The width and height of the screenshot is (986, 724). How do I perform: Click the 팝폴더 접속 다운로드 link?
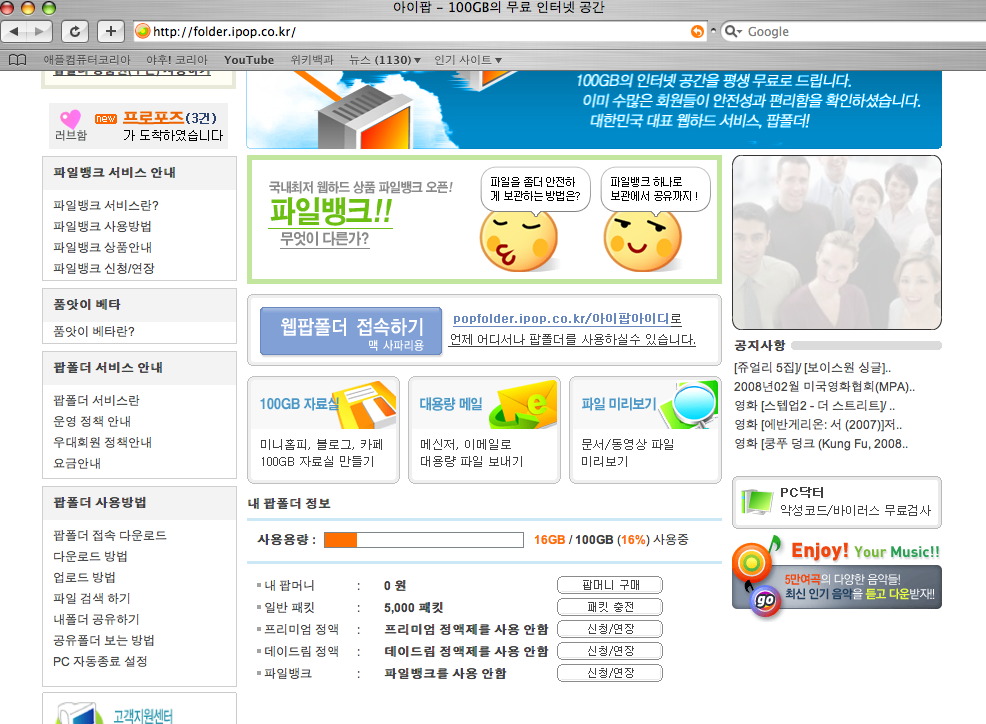pos(110,535)
